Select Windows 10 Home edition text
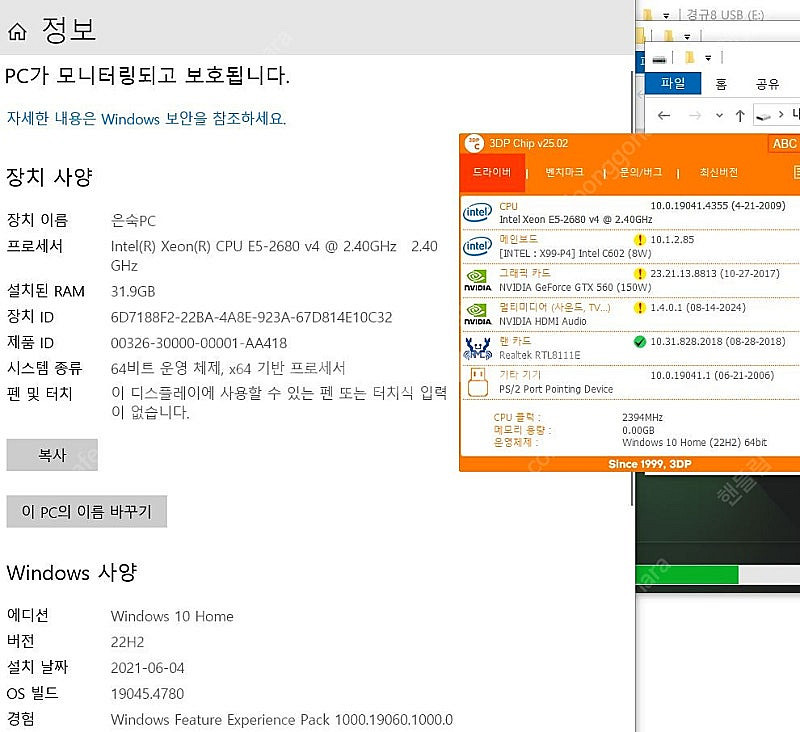The height and width of the screenshot is (732, 800). (172, 616)
